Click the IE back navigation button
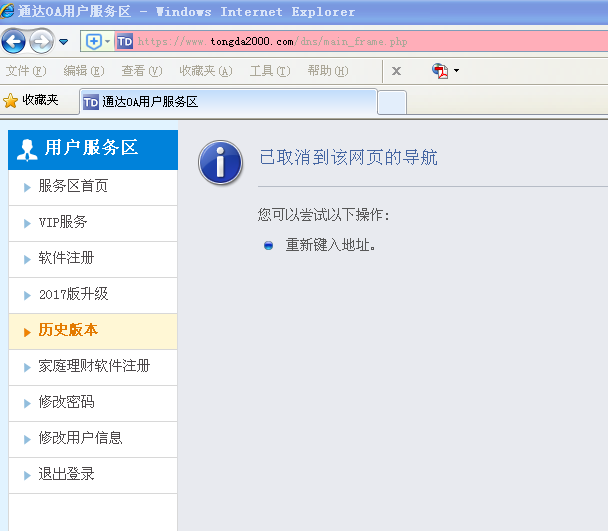The height and width of the screenshot is (531, 608). (14, 41)
